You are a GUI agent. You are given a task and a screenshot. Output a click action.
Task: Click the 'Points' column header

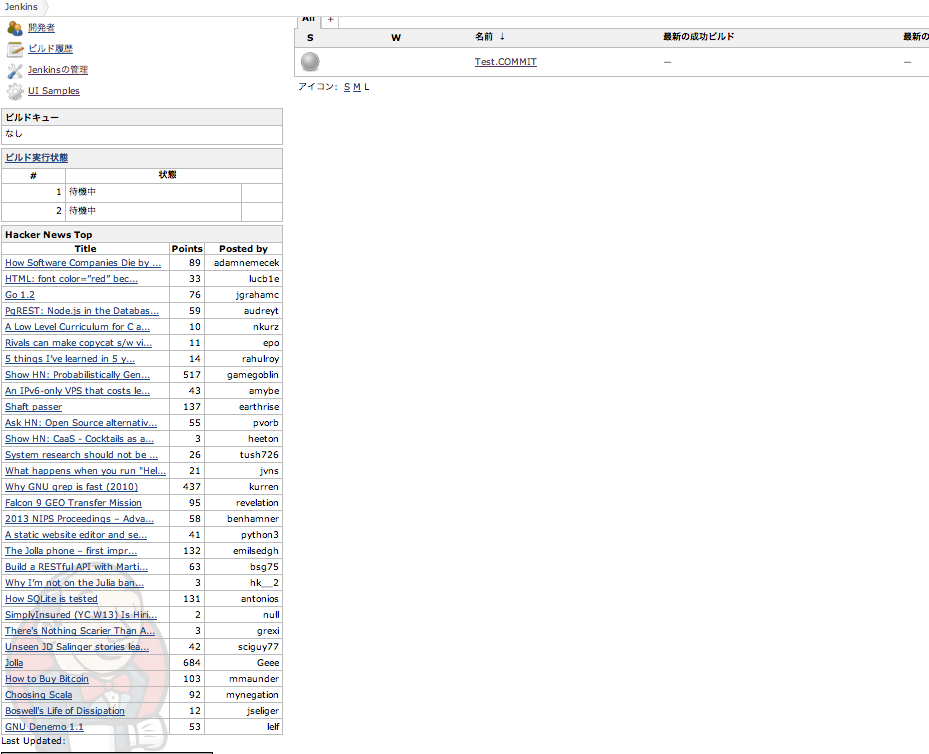pyautogui.click(x=187, y=249)
